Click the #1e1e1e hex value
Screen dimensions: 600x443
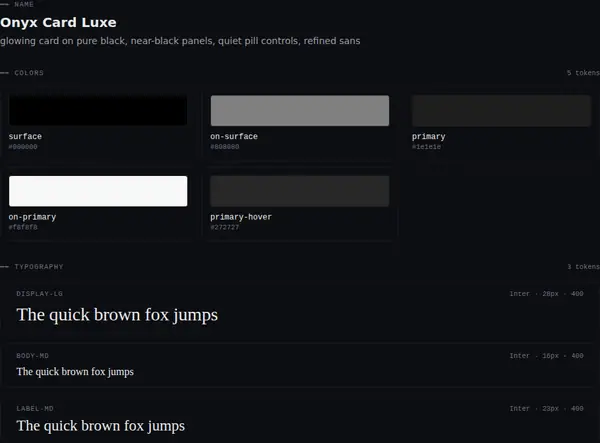coord(426,147)
